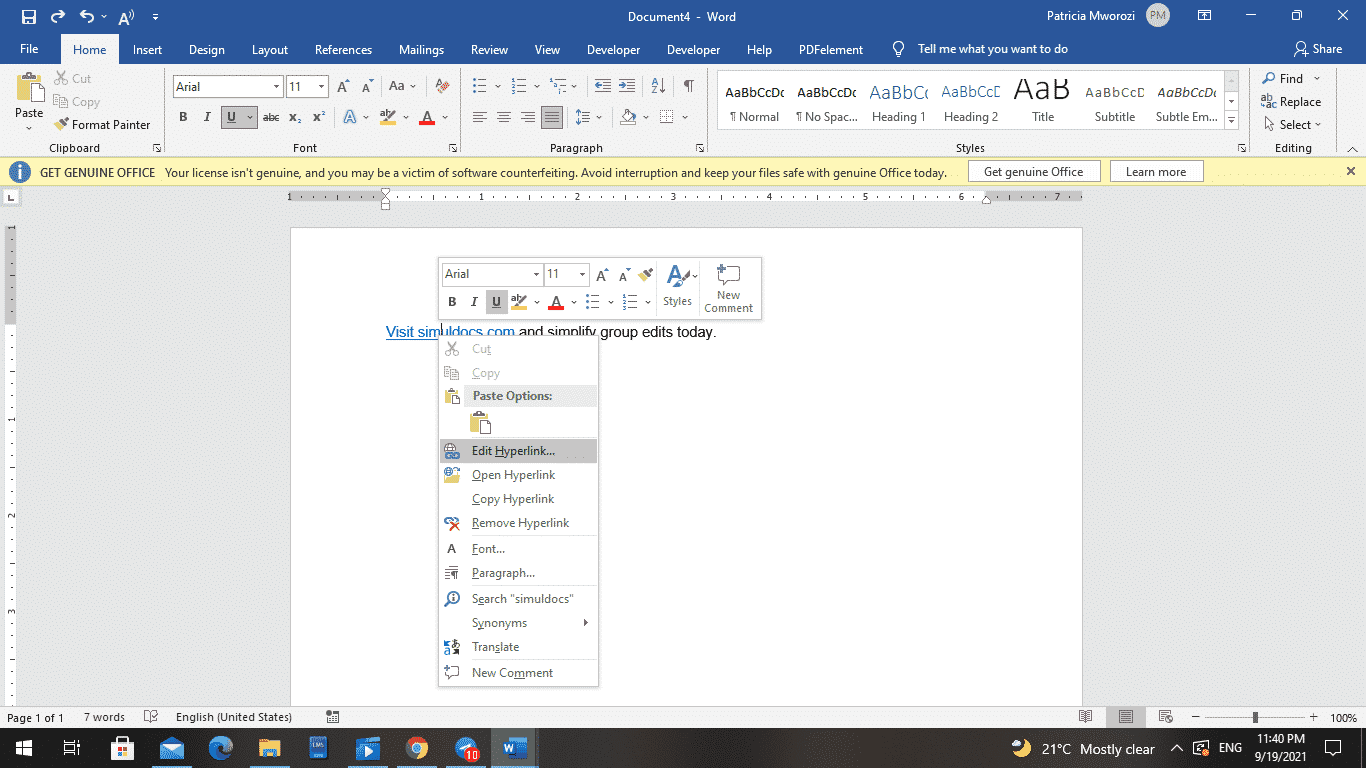
Task: Apply Text Highlight Color in the mini toolbar
Action: point(519,302)
